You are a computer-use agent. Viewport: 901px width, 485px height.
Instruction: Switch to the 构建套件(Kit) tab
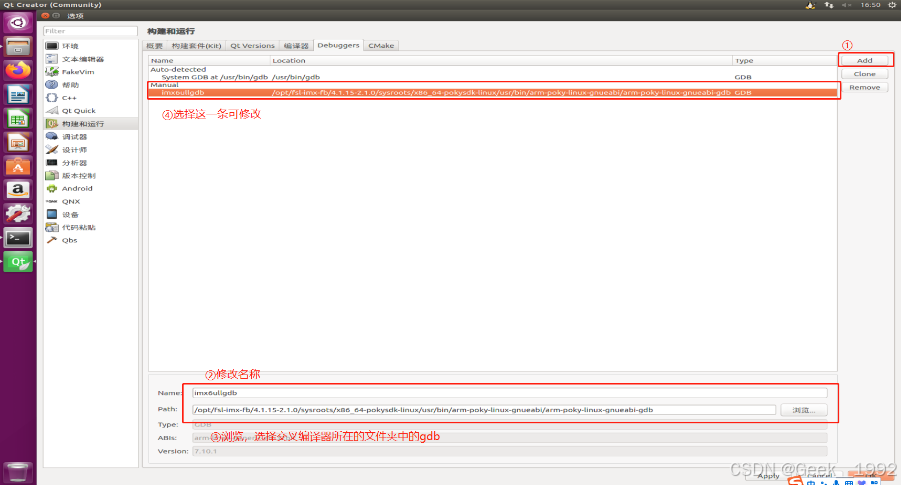196,45
